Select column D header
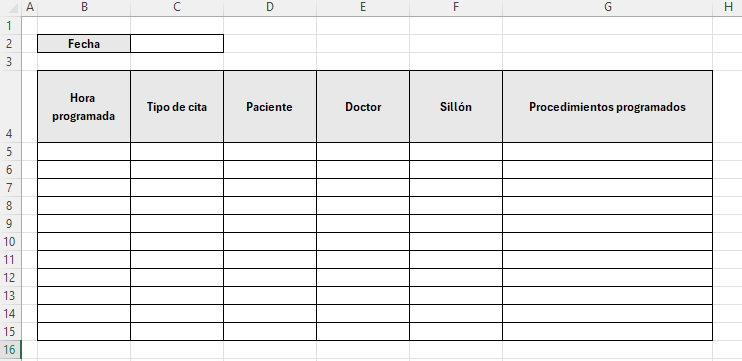The height and width of the screenshot is (361, 742). [x=269, y=7]
